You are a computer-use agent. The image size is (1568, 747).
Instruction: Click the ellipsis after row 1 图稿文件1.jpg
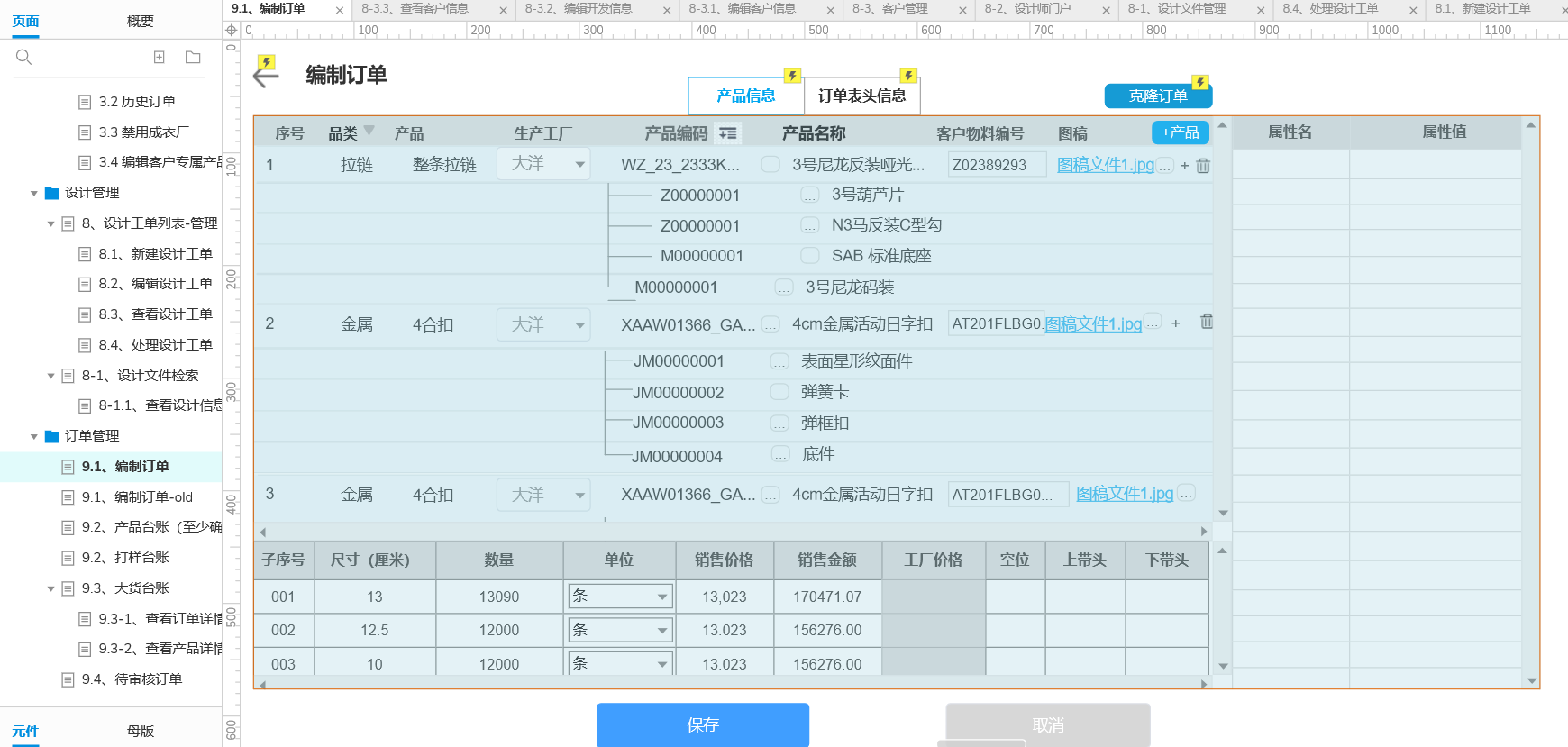pos(1165,166)
